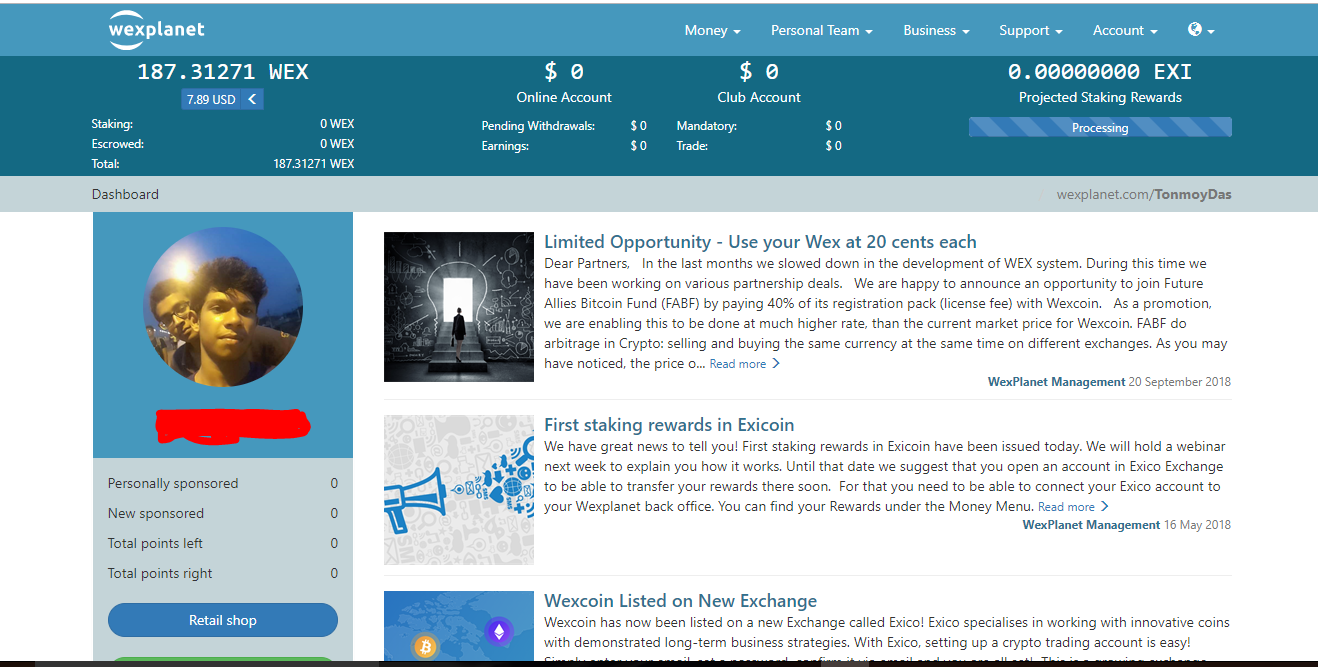Click the green button below Retail shop

222,660
